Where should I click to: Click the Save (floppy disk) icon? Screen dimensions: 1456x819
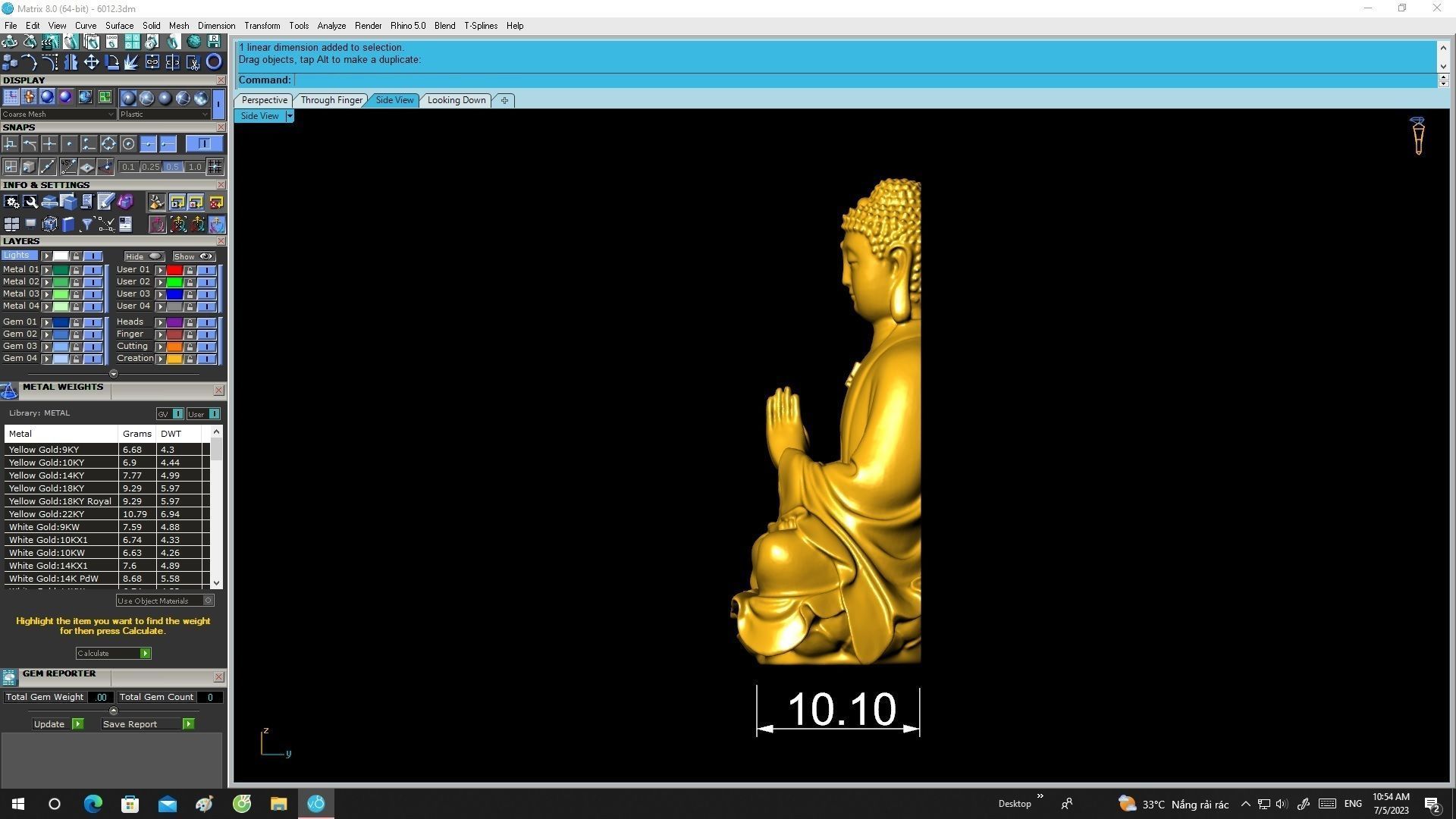pos(214,42)
